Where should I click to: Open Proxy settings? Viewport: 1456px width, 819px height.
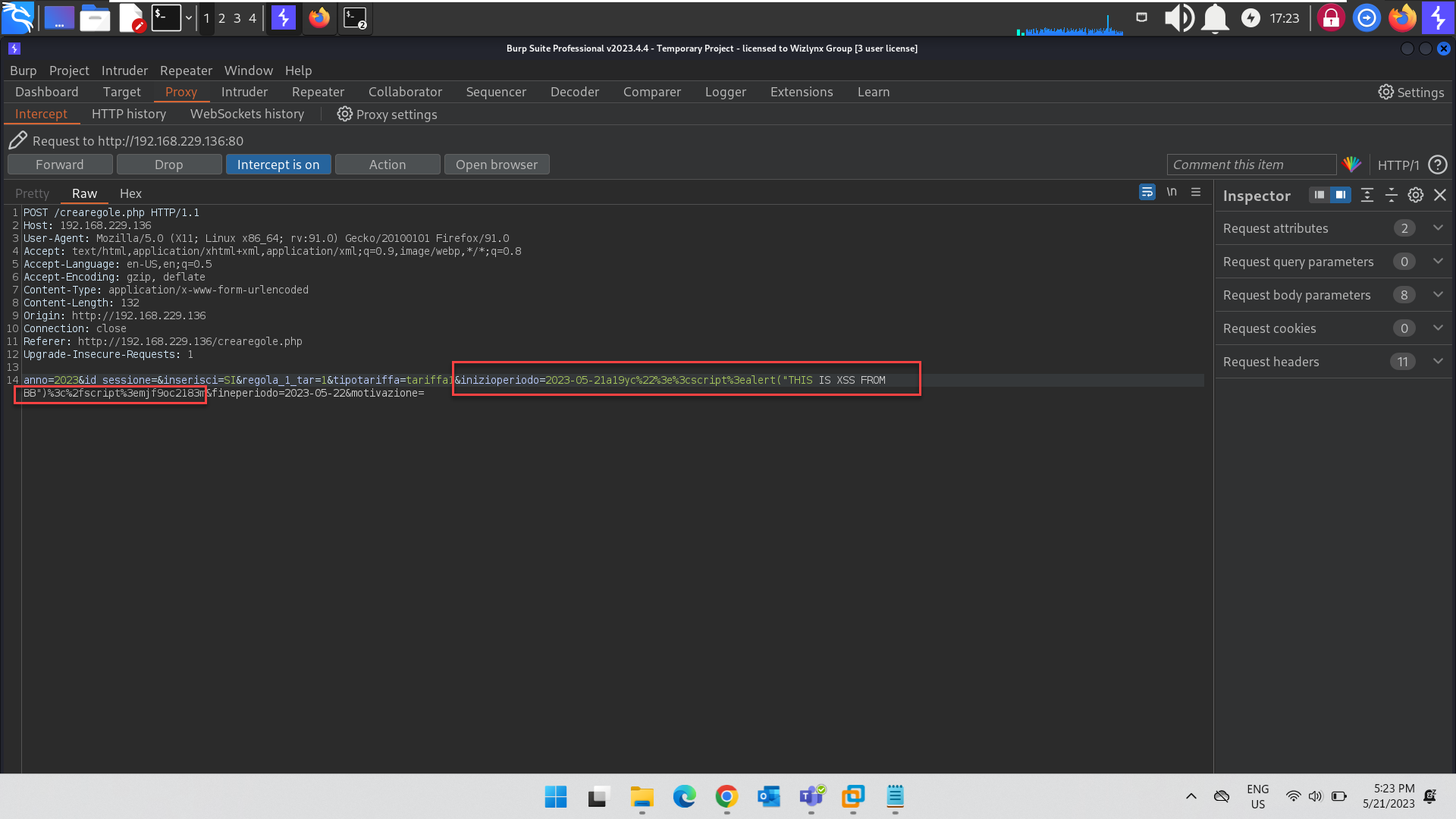(x=387, y=114)
